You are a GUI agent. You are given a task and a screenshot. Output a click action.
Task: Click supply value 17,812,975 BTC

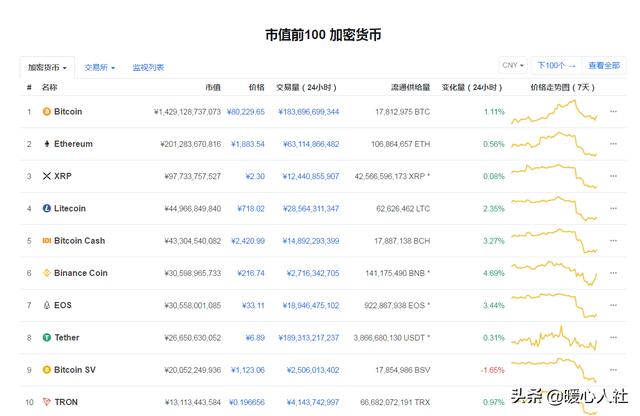(x=402, y=111)
